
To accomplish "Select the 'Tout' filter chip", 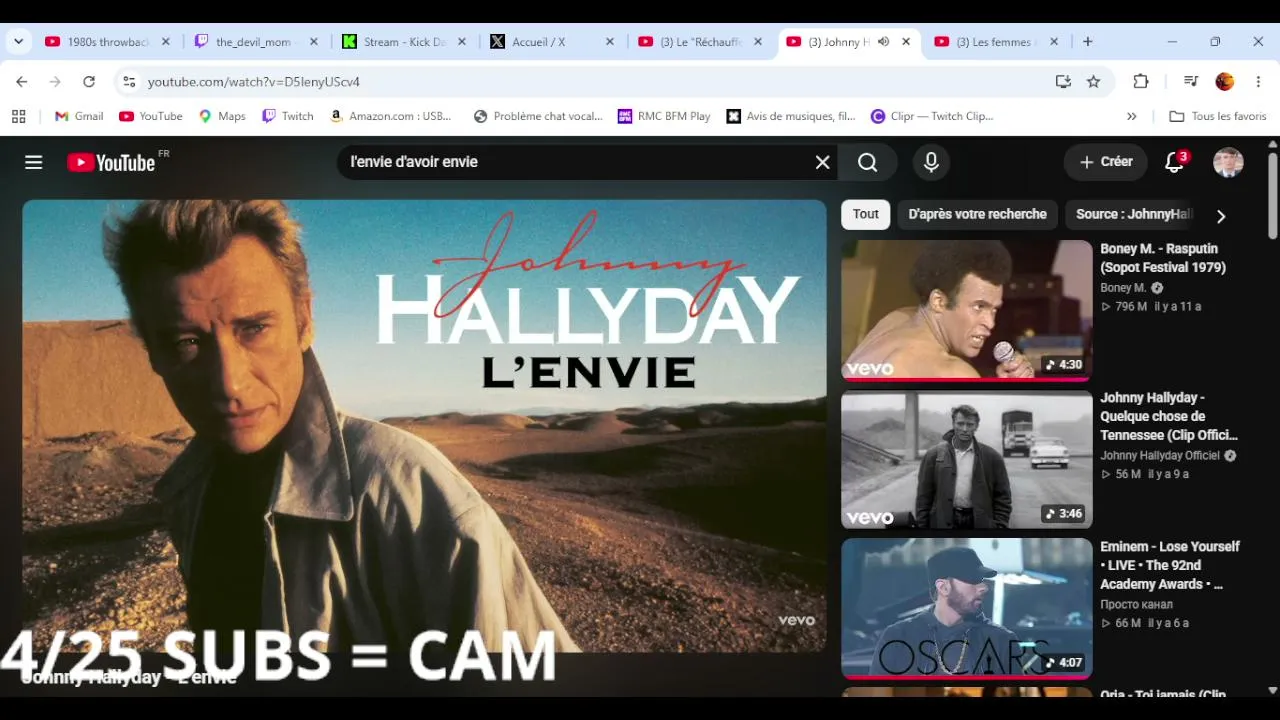I will (x=866, y=214).
